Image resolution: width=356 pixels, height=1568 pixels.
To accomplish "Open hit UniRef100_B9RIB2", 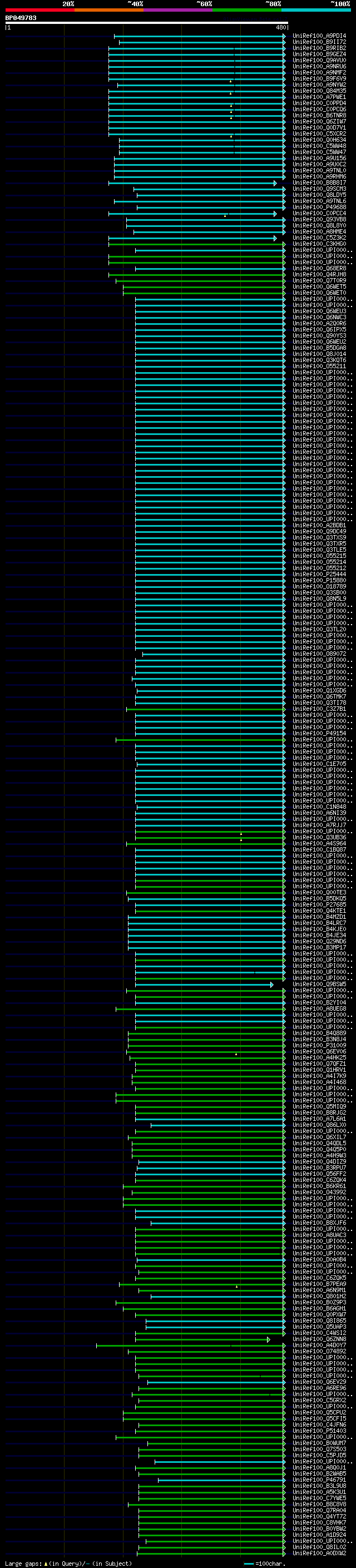I will (x=319, y=48).
